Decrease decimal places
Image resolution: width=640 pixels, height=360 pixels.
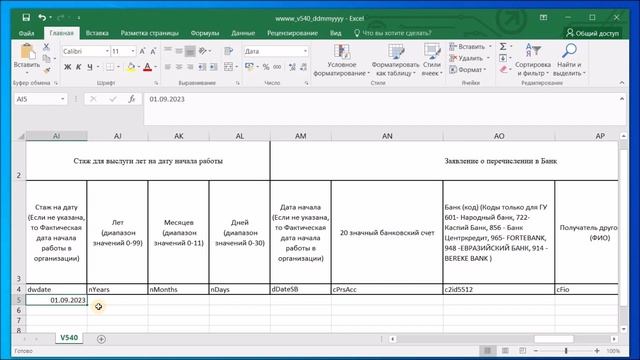click(x=303, y=67)
